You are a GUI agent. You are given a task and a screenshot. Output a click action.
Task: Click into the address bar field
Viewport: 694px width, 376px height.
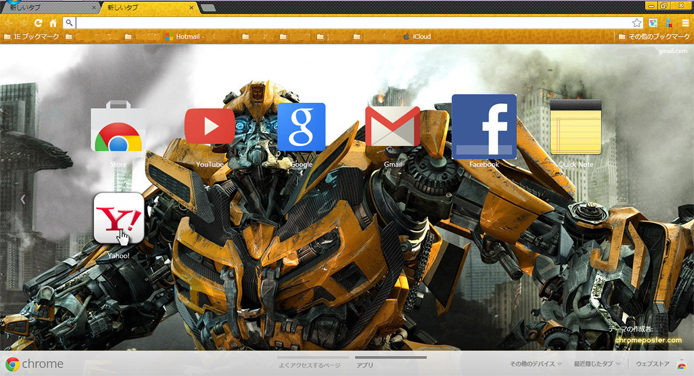click(353, 23)
